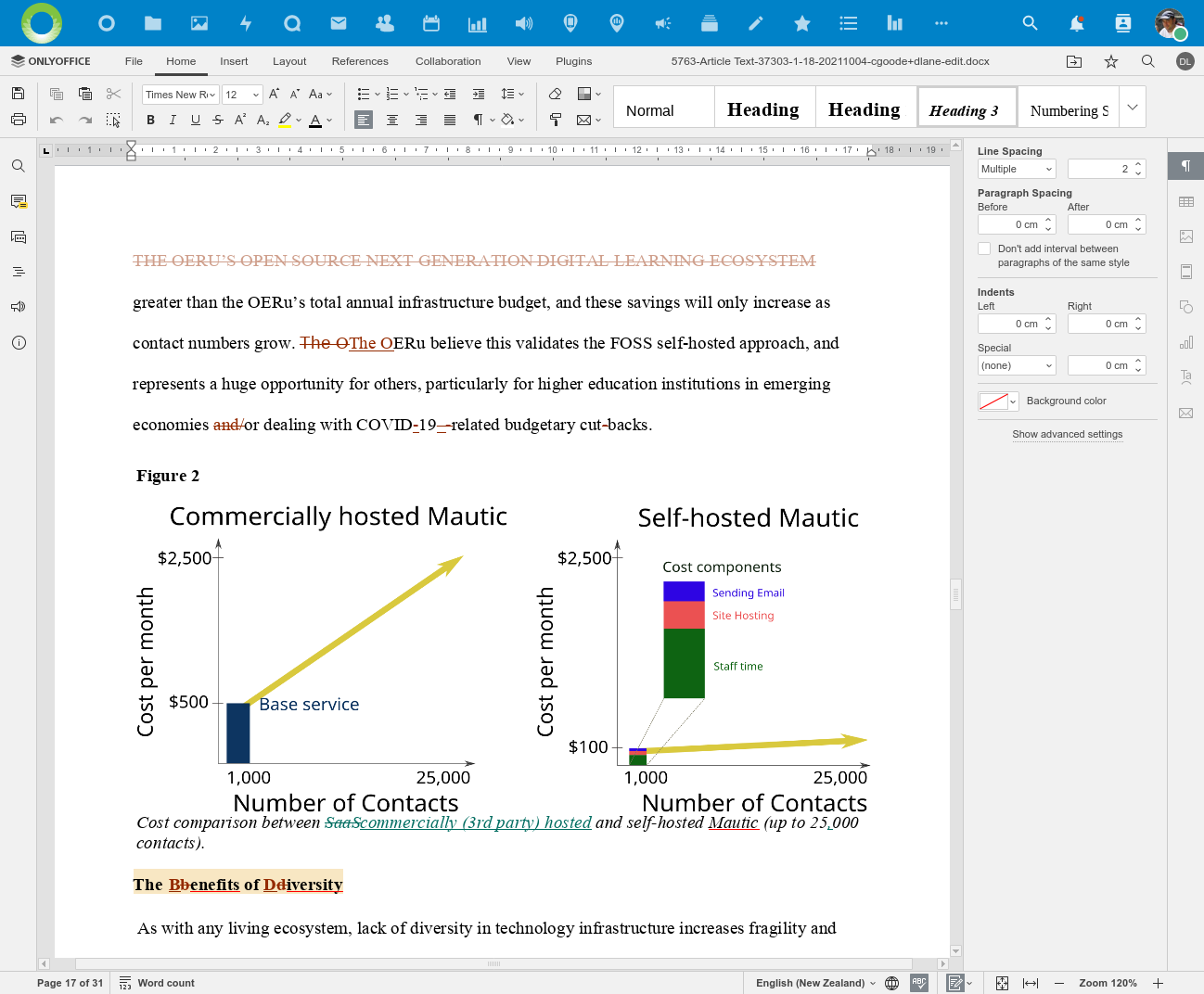The height and width of the screenshot is (994, 1204).
Task: Toggle subscript formatting
Action: [263, 120]
